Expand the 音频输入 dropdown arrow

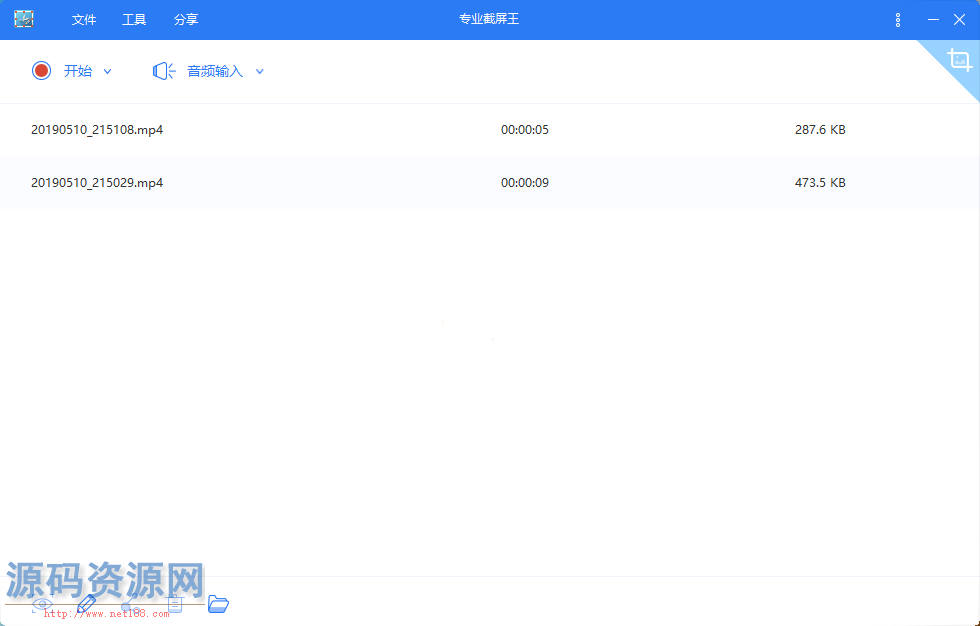coord(260,71)
